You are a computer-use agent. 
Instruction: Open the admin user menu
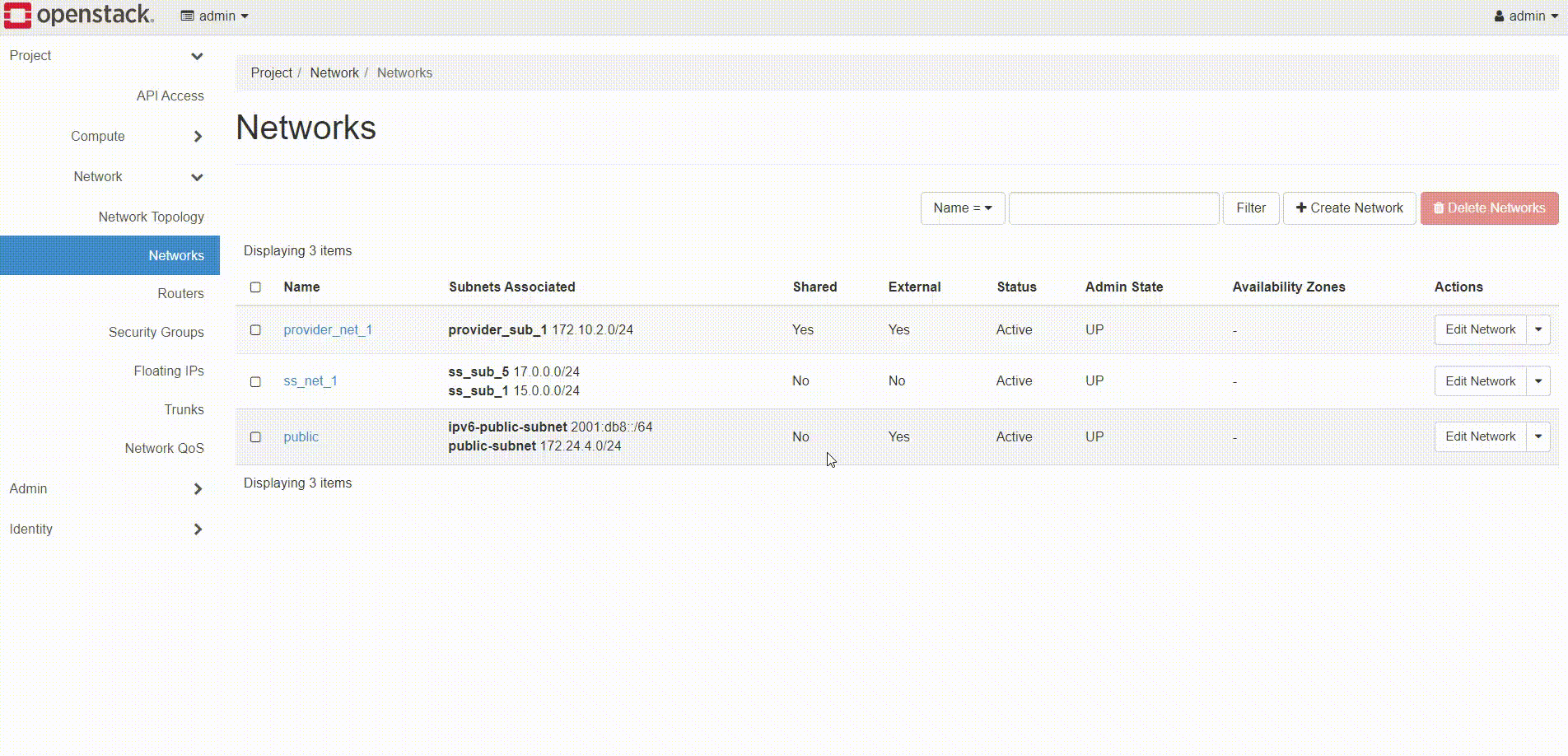tap(1525, 16)
